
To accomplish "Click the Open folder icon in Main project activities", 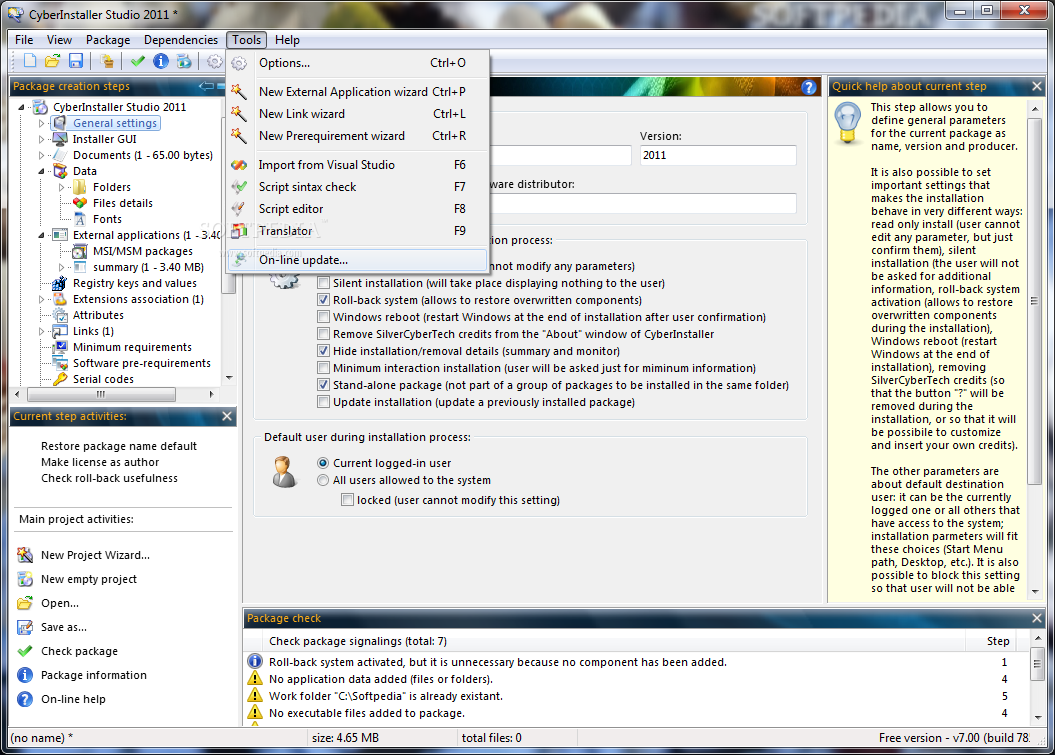I will tap(25, 603).
